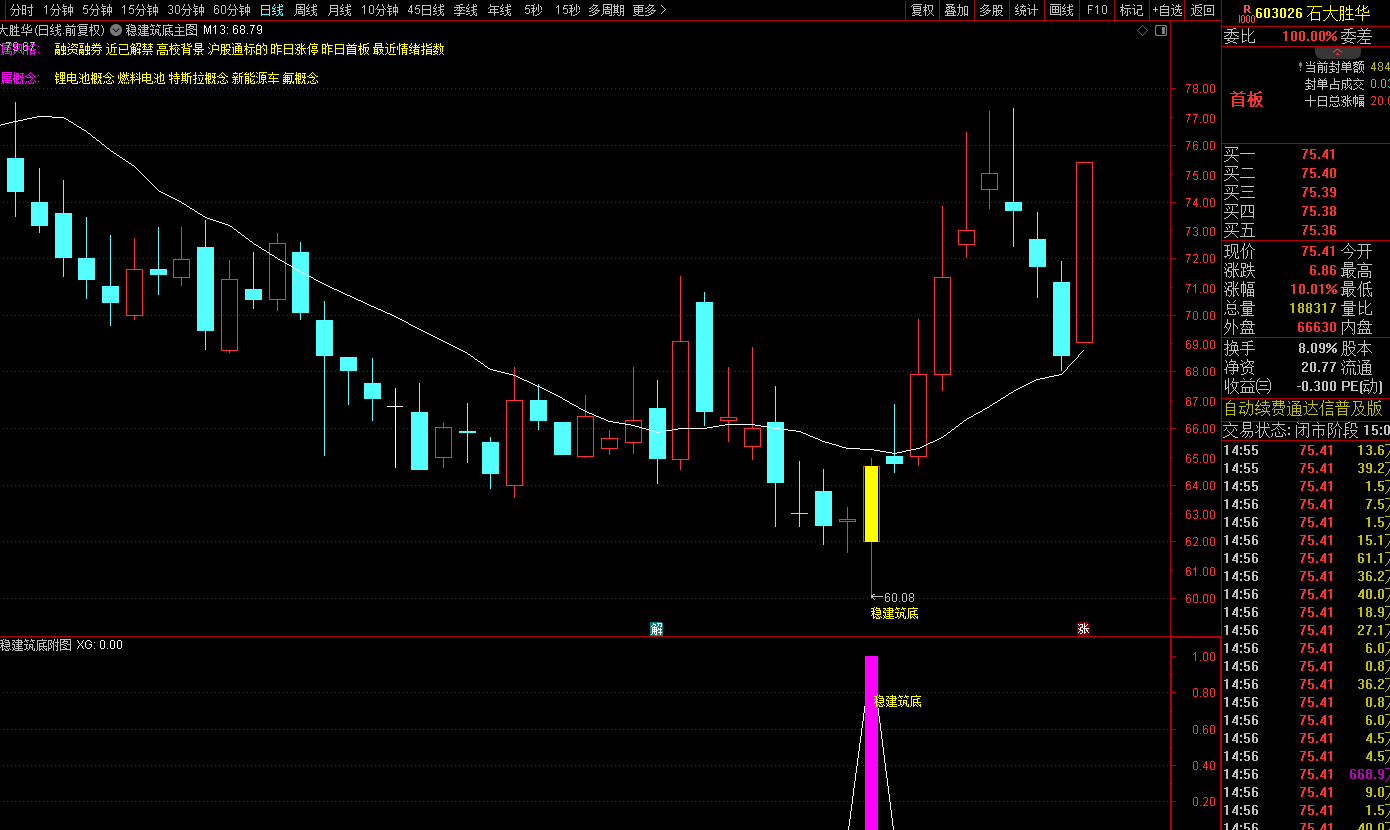Switch to 周线 weekly chart tab
1390x830 pixels.
(305, 10)
